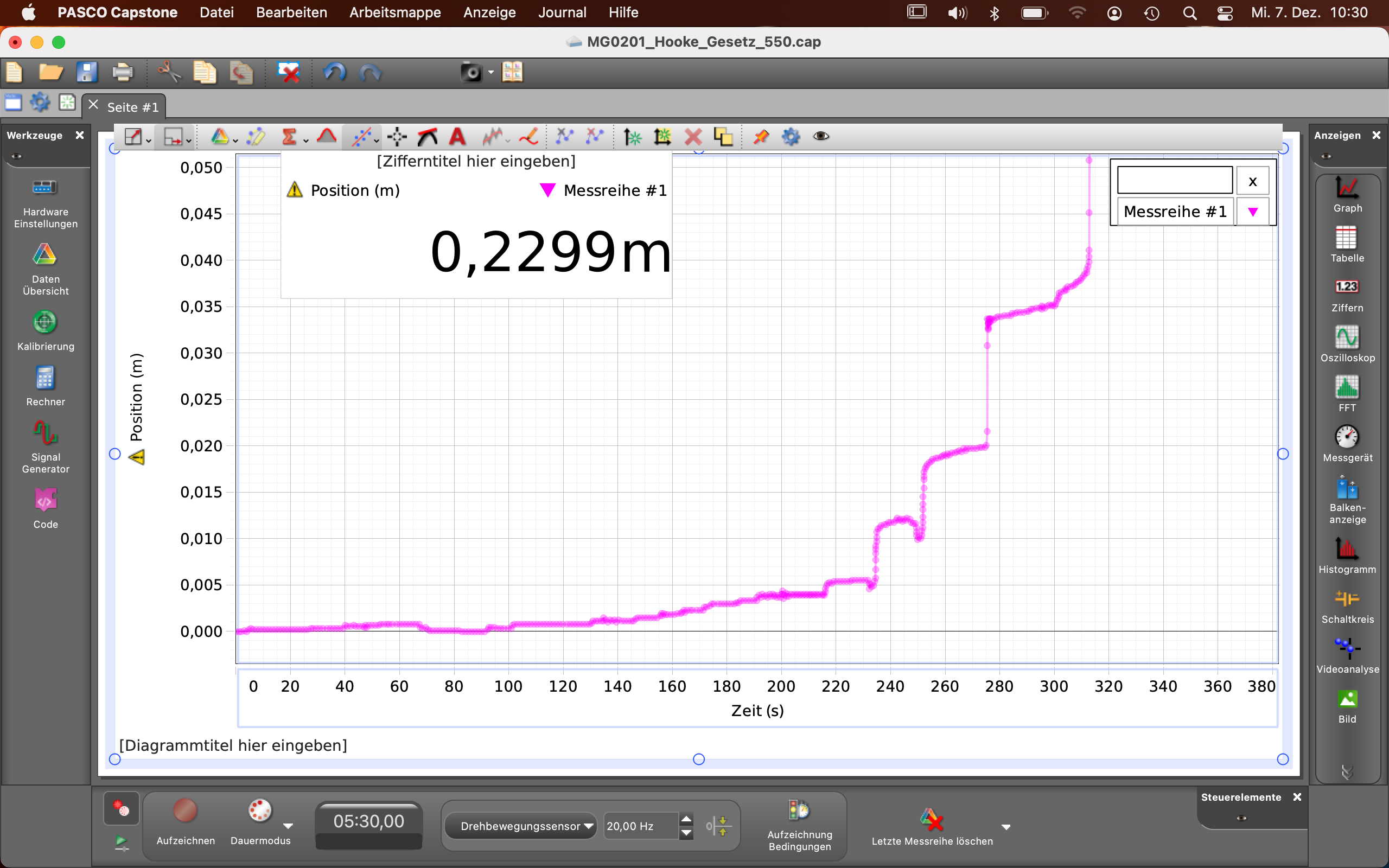Add a Bild display
The height and width of the screenshot is (868, 1389).
1347,706
